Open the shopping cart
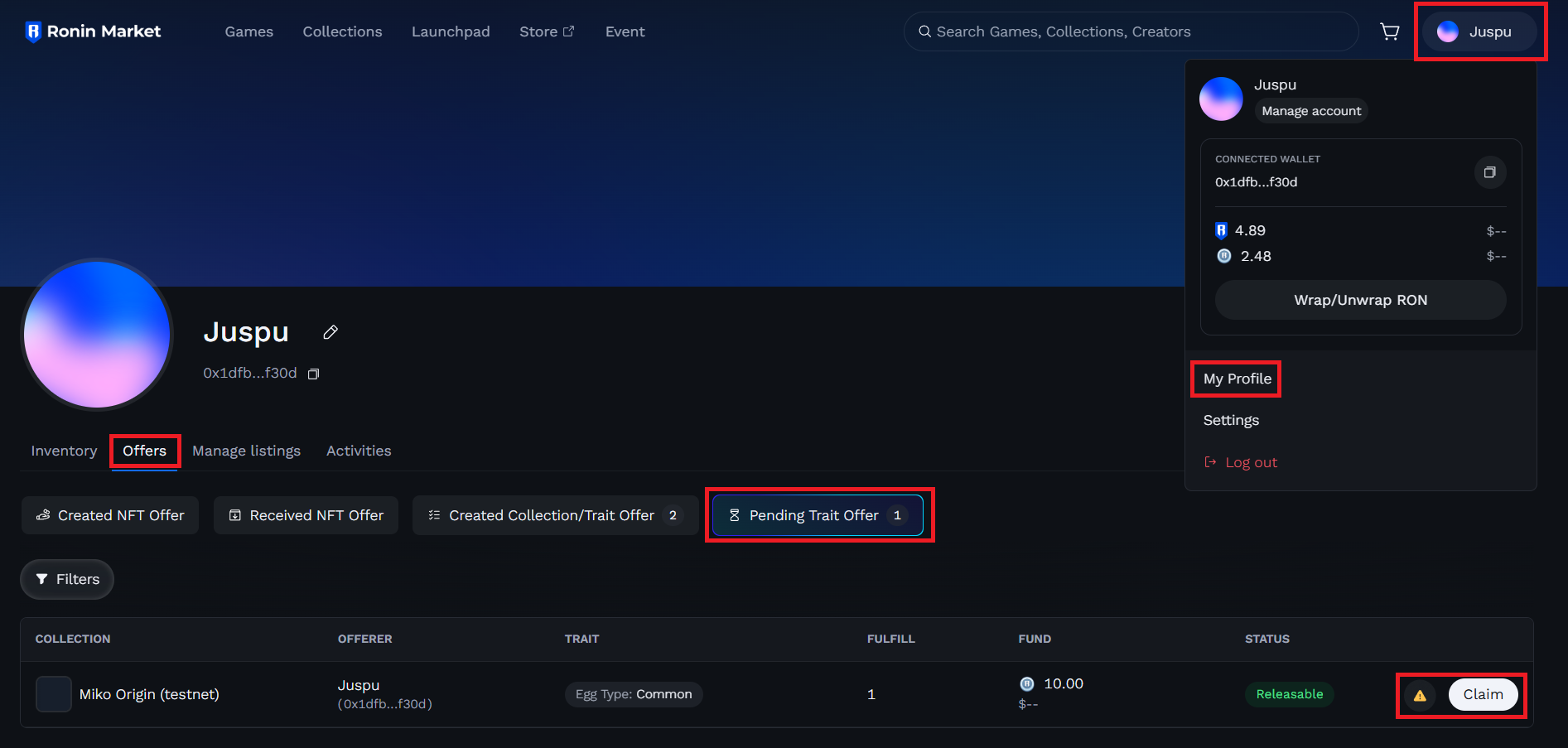Image resolution: width=1568 pixels, height=748 pixels. pyautogui.click(x=1390, y=31)
